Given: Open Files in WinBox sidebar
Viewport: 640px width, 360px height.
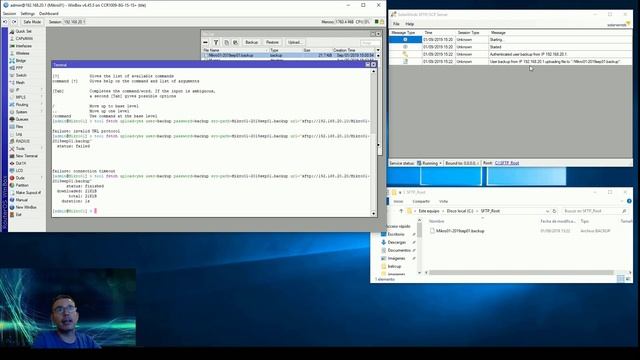Looking at the screenshot, I should pyautogui.click(x=19, y=127).
